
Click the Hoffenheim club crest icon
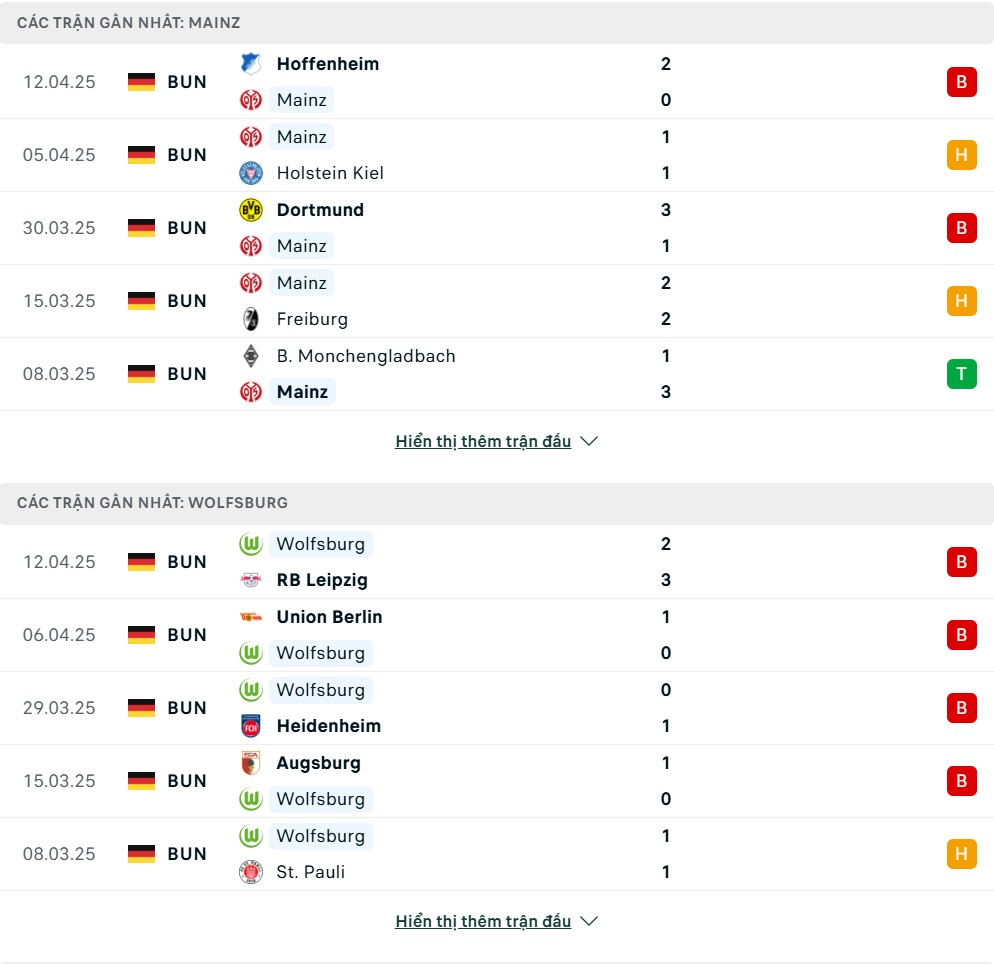(250, 63)
